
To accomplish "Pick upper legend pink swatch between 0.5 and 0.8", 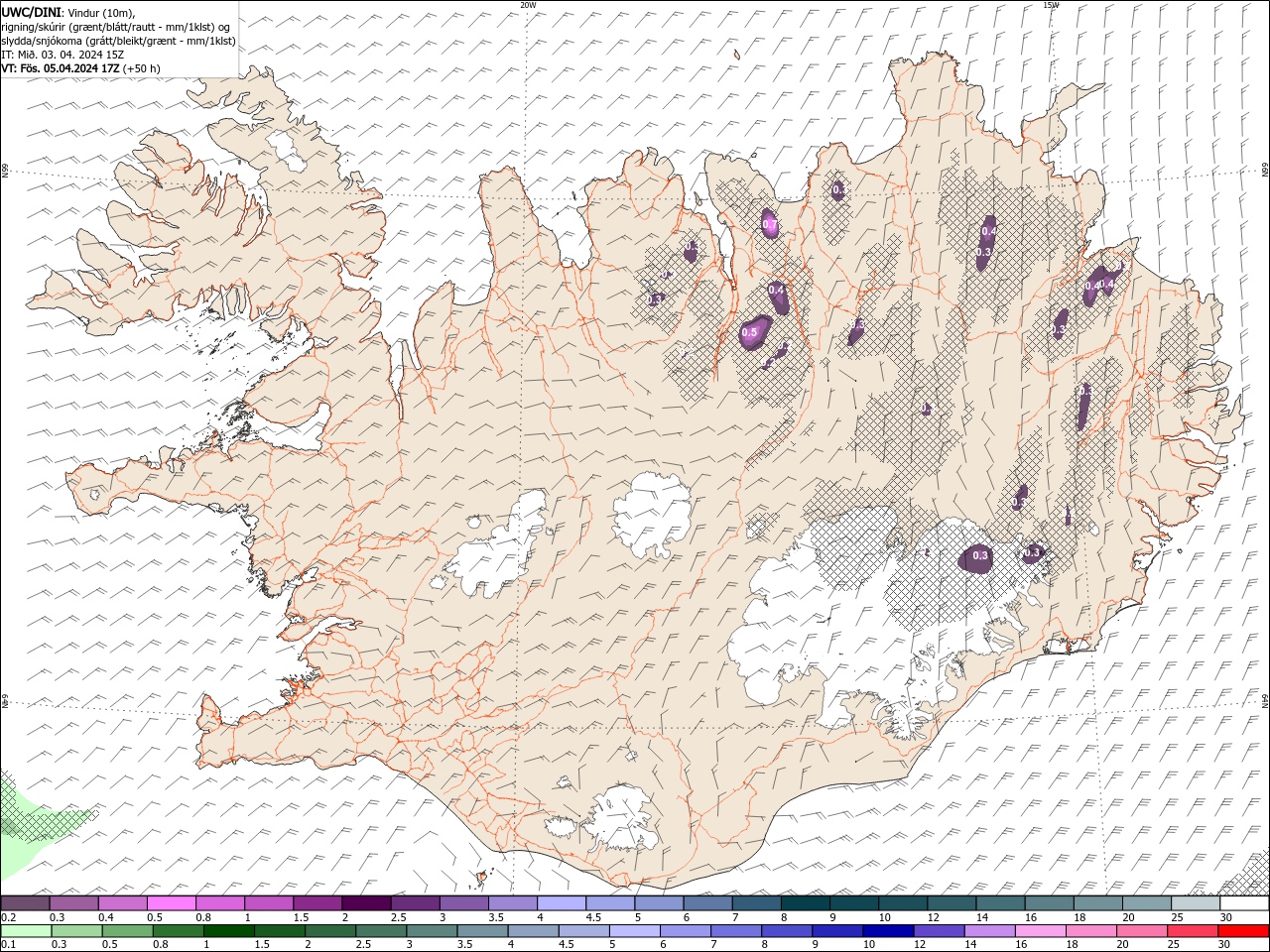I will click(171, 903).
